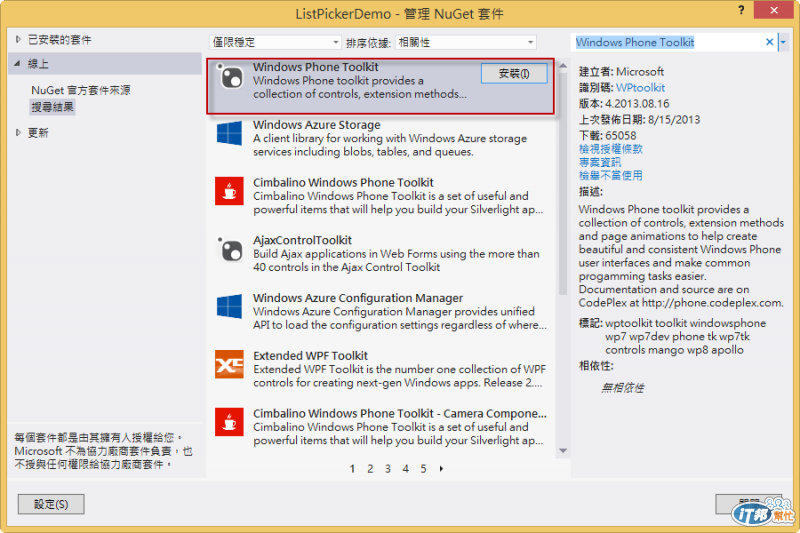The width and height of the screenshot is (800, 533).
Task: Click the package list scroll-down arrow
Action: point(563,450)
